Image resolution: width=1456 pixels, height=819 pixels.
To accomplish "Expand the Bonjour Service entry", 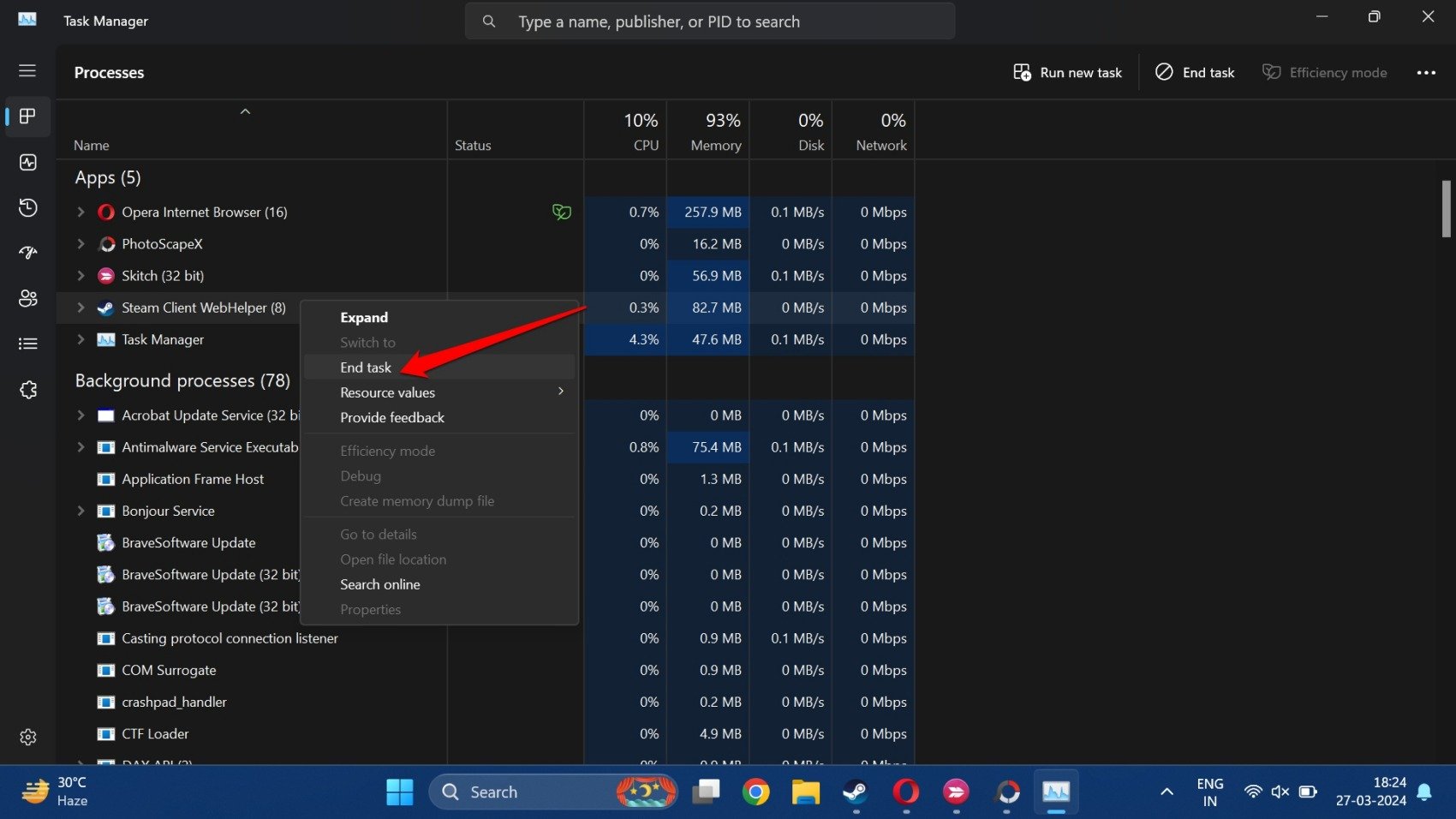I will (81, 511).
